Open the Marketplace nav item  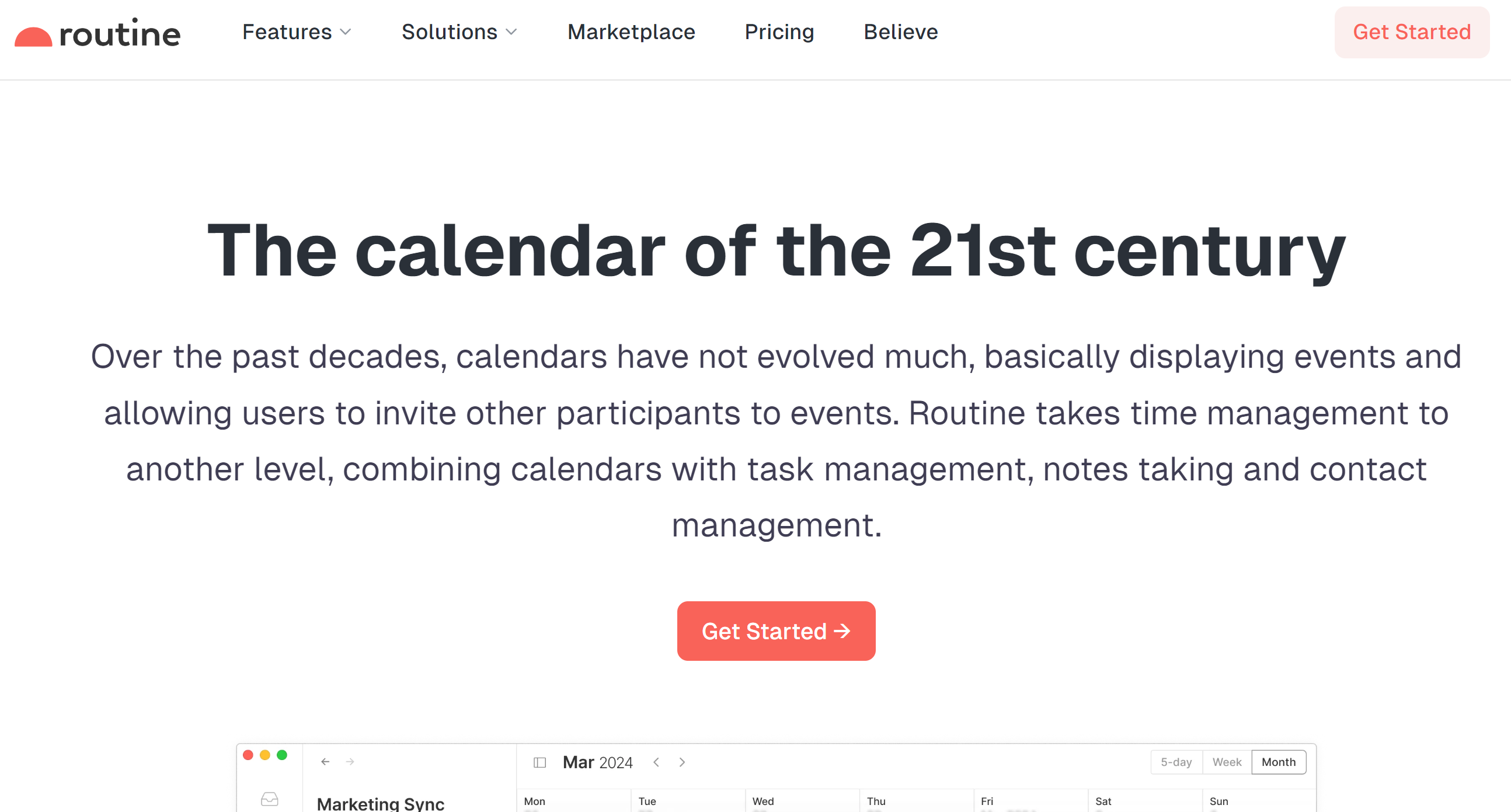tap(631, 32)
